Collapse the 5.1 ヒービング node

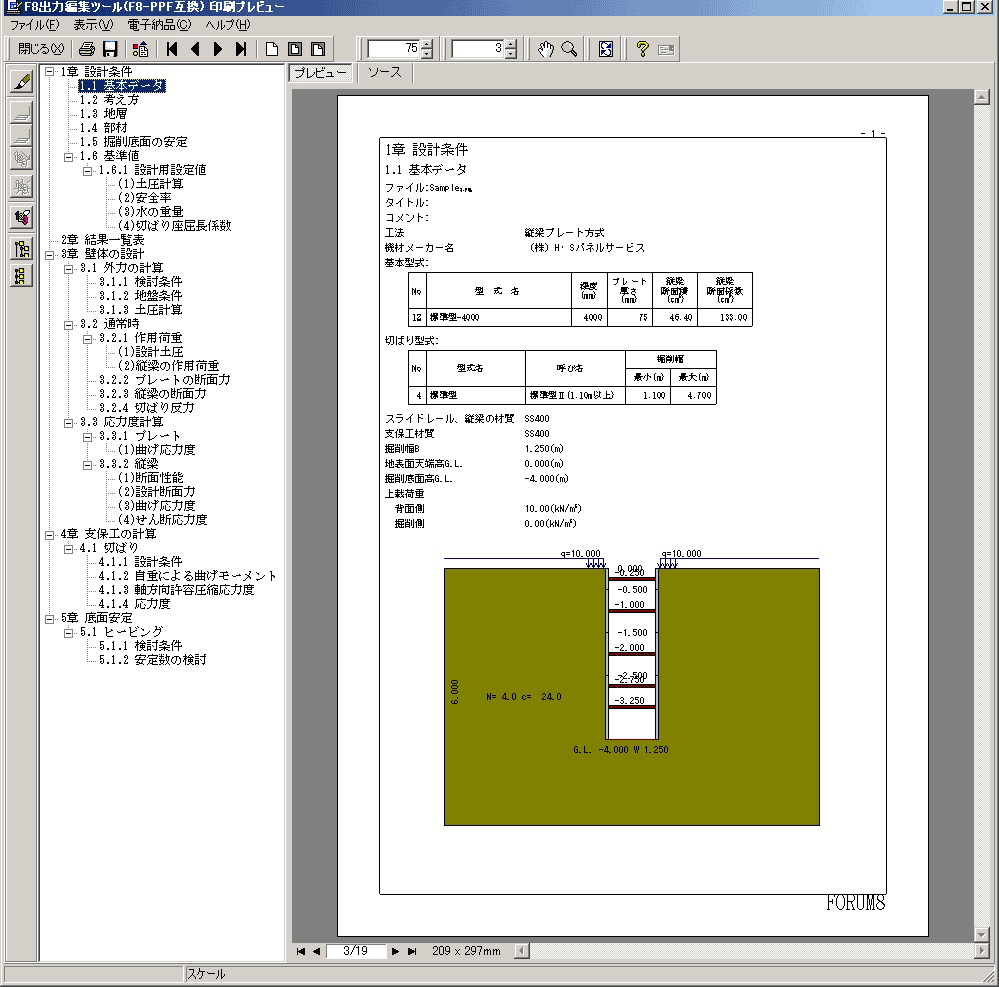pyautogui.click(x=69, y=633)
